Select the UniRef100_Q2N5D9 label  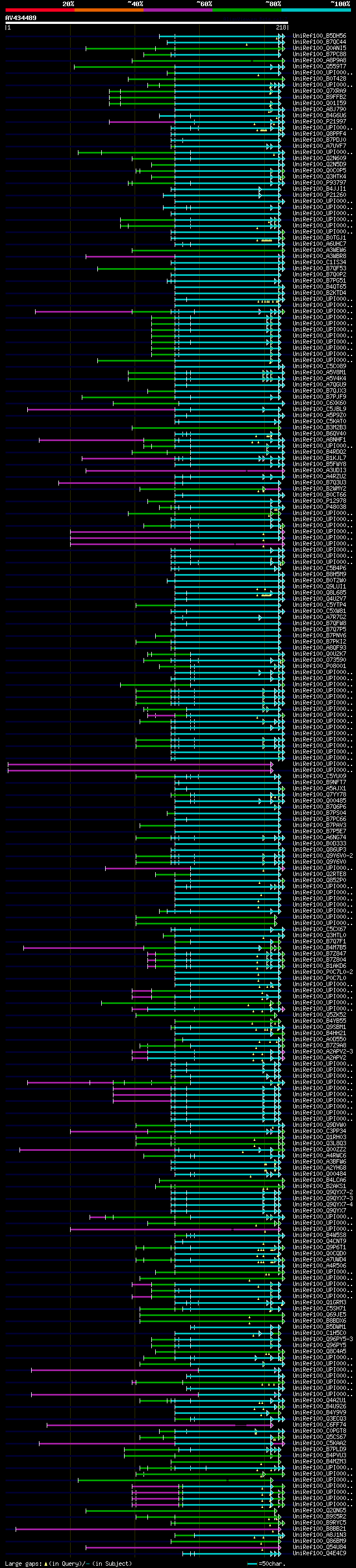319,164
